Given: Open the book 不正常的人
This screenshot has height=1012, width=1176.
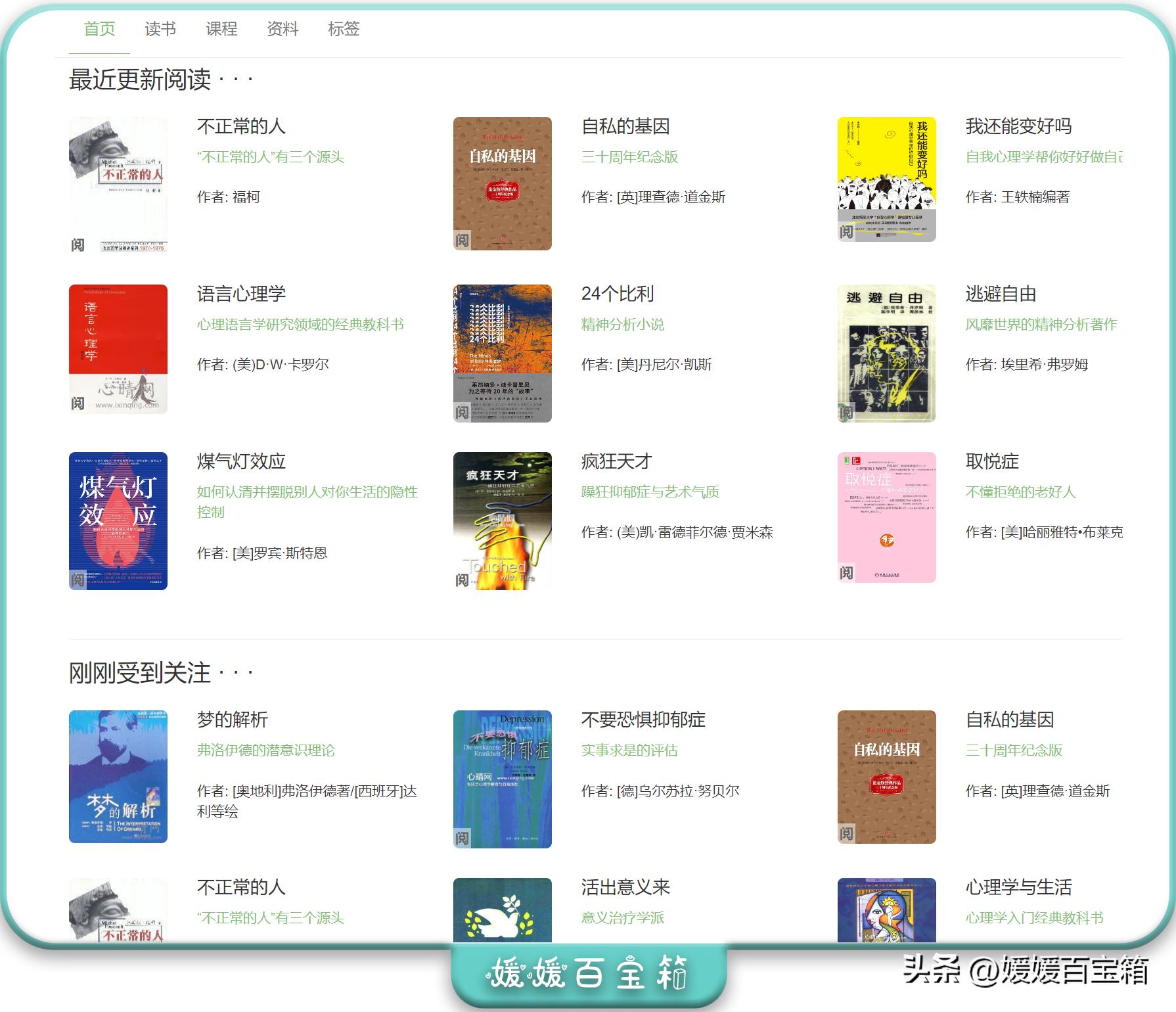Looking at the screenshot, I should pos(242,127).
